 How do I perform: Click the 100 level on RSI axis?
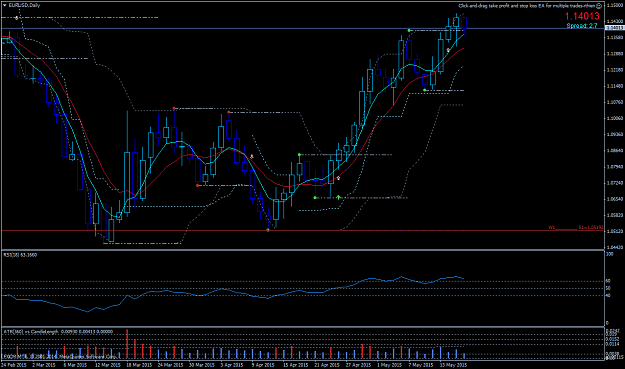pos(609,254)
